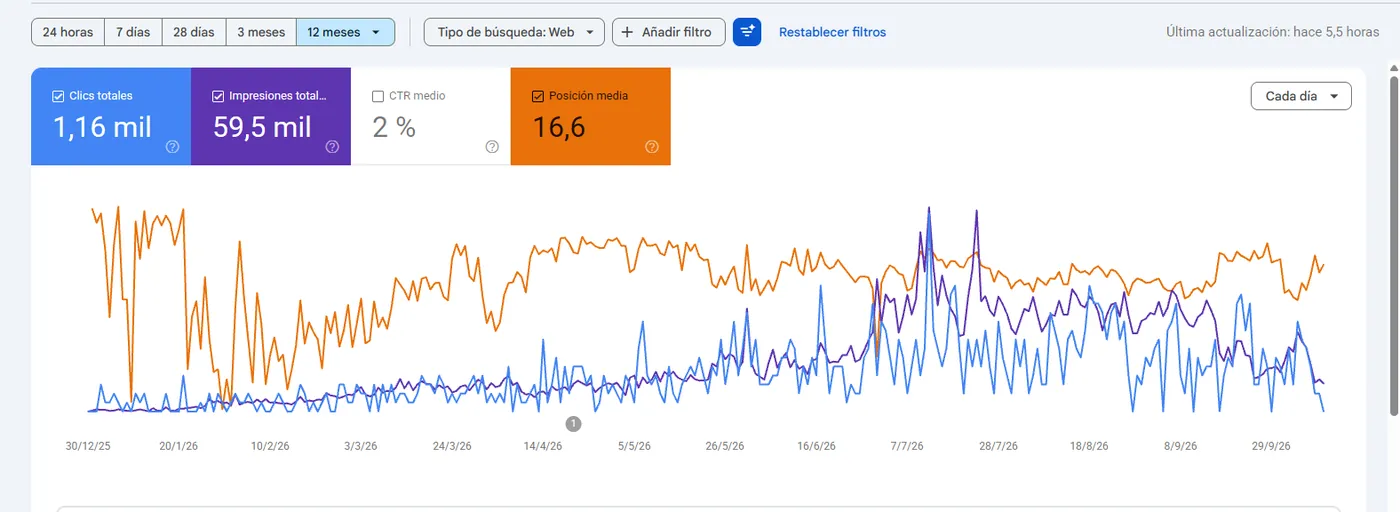Select the Clics totales blue card
The width and height of the screenshot is (1400, 512).
(x=111, y=116)
